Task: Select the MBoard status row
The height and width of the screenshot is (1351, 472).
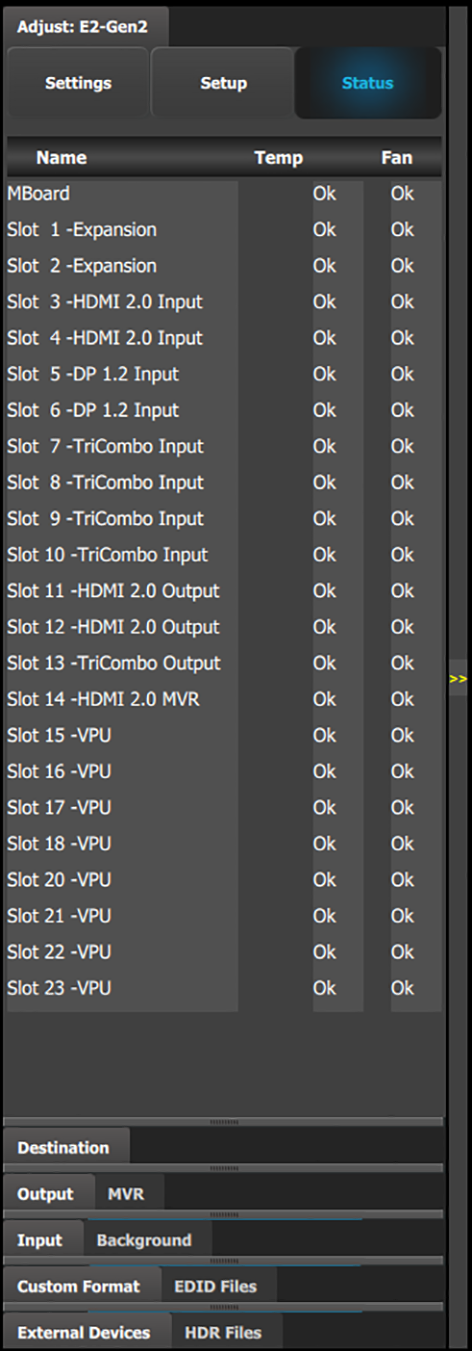Action: pyautogui.click(x=223, y=194)
